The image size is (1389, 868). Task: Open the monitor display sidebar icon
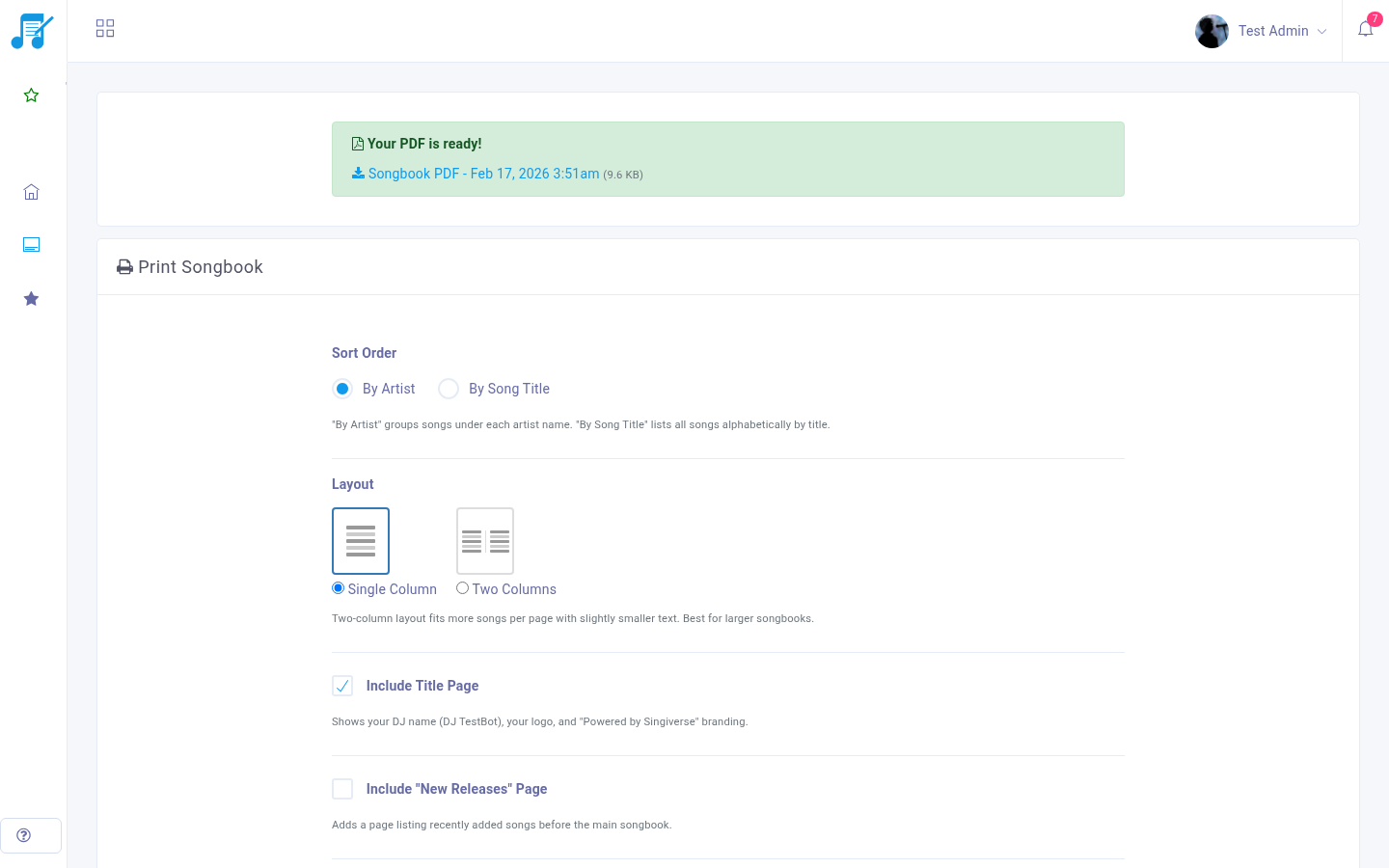coord(31,245)
